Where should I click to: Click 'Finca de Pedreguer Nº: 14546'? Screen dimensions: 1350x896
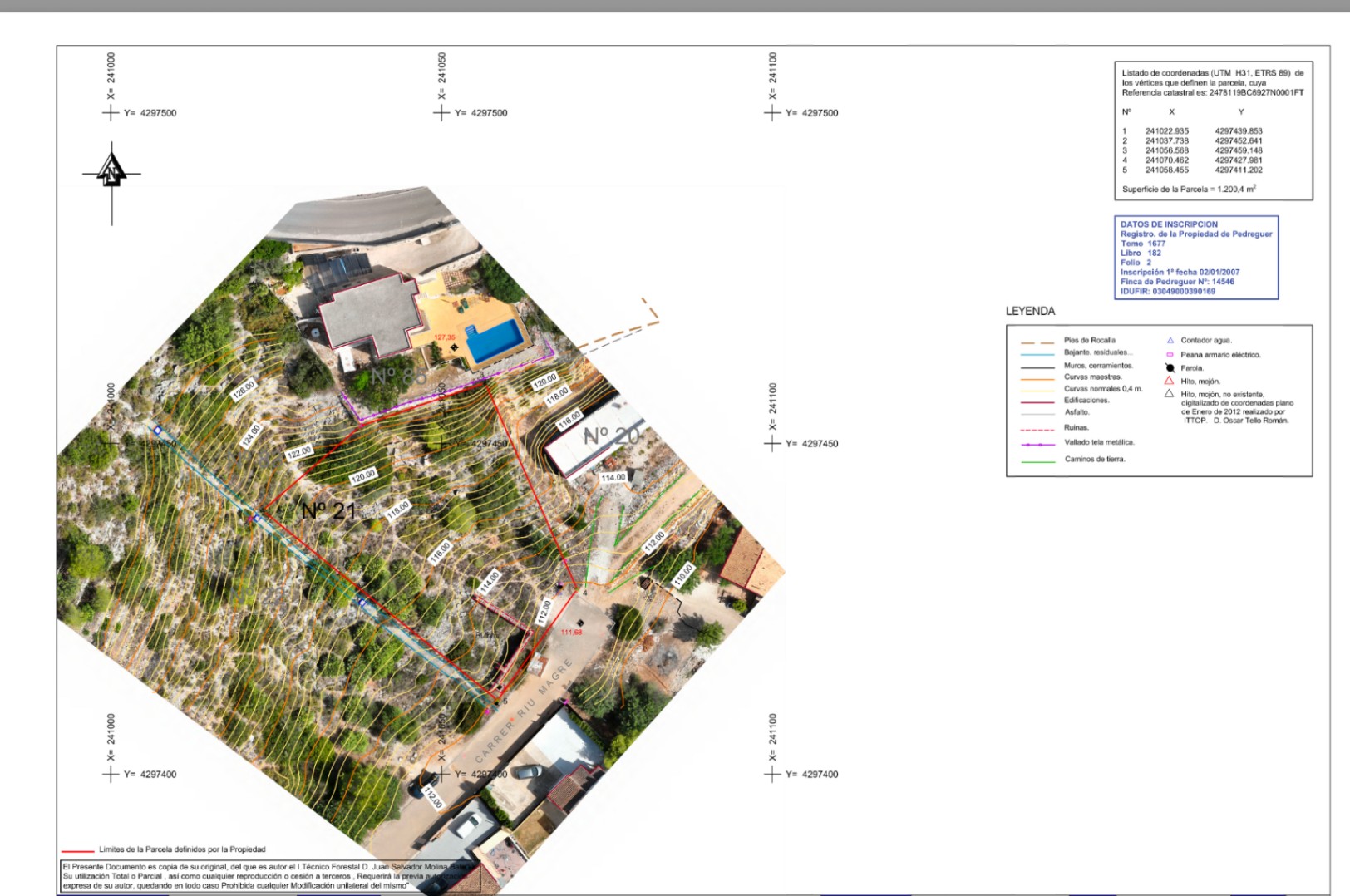1177,282
